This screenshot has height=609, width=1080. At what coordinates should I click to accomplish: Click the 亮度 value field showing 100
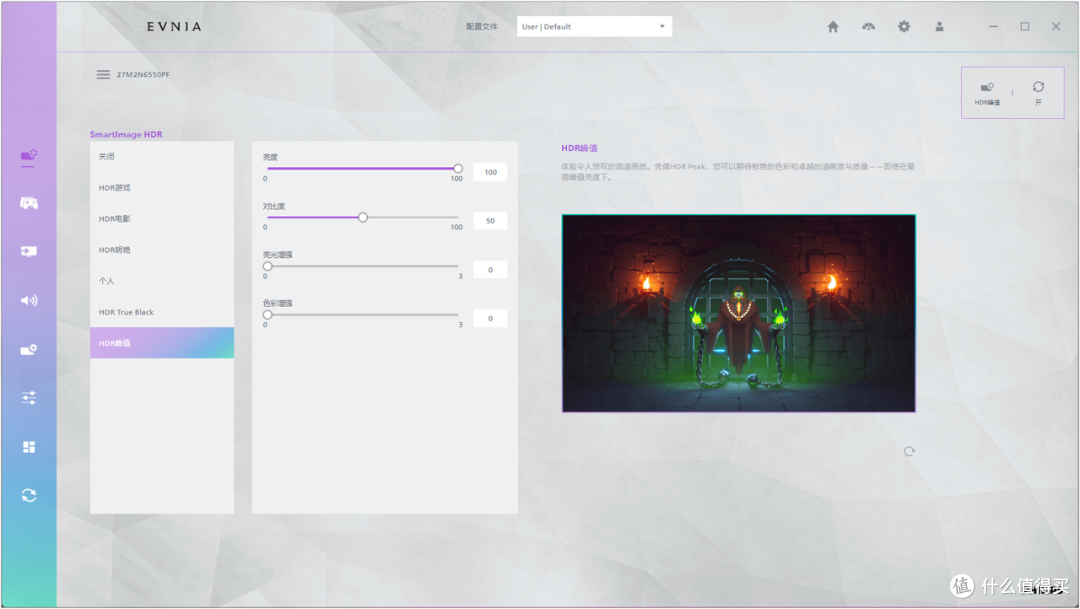point(490,172)
